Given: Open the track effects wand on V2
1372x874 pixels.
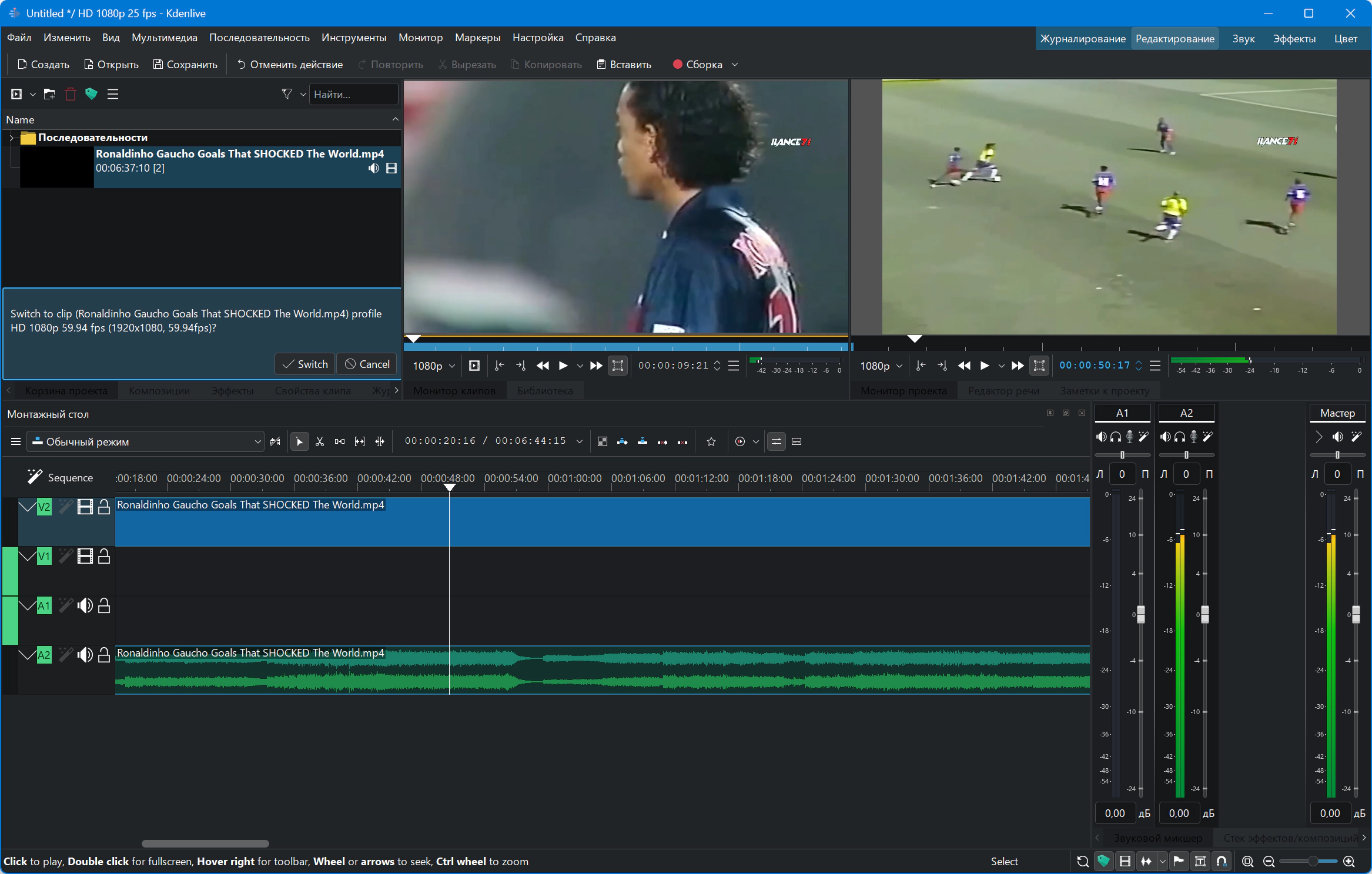Looking at the screenshot, I should (65, 507).
